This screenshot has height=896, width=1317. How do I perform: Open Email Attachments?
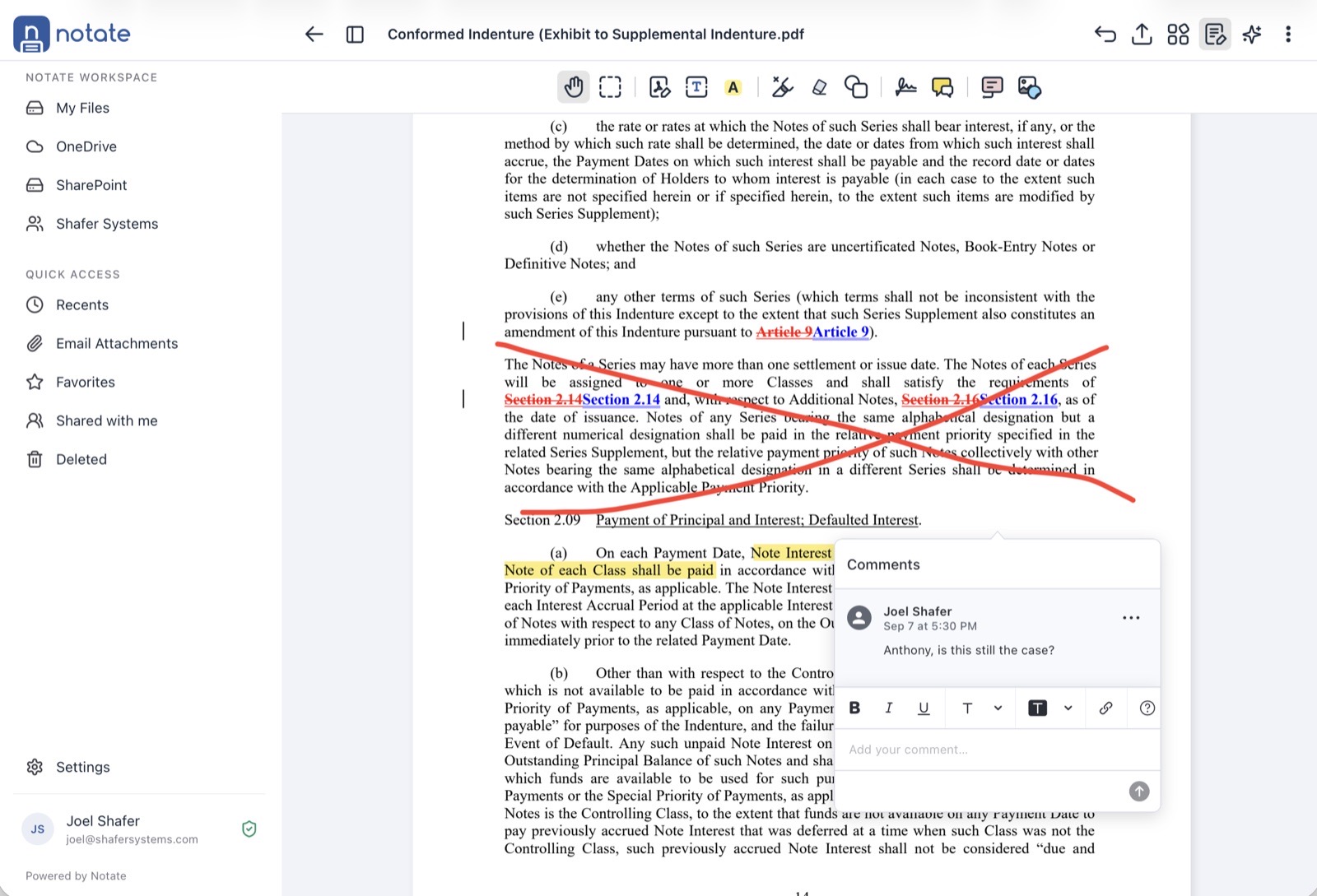point(117,343)
